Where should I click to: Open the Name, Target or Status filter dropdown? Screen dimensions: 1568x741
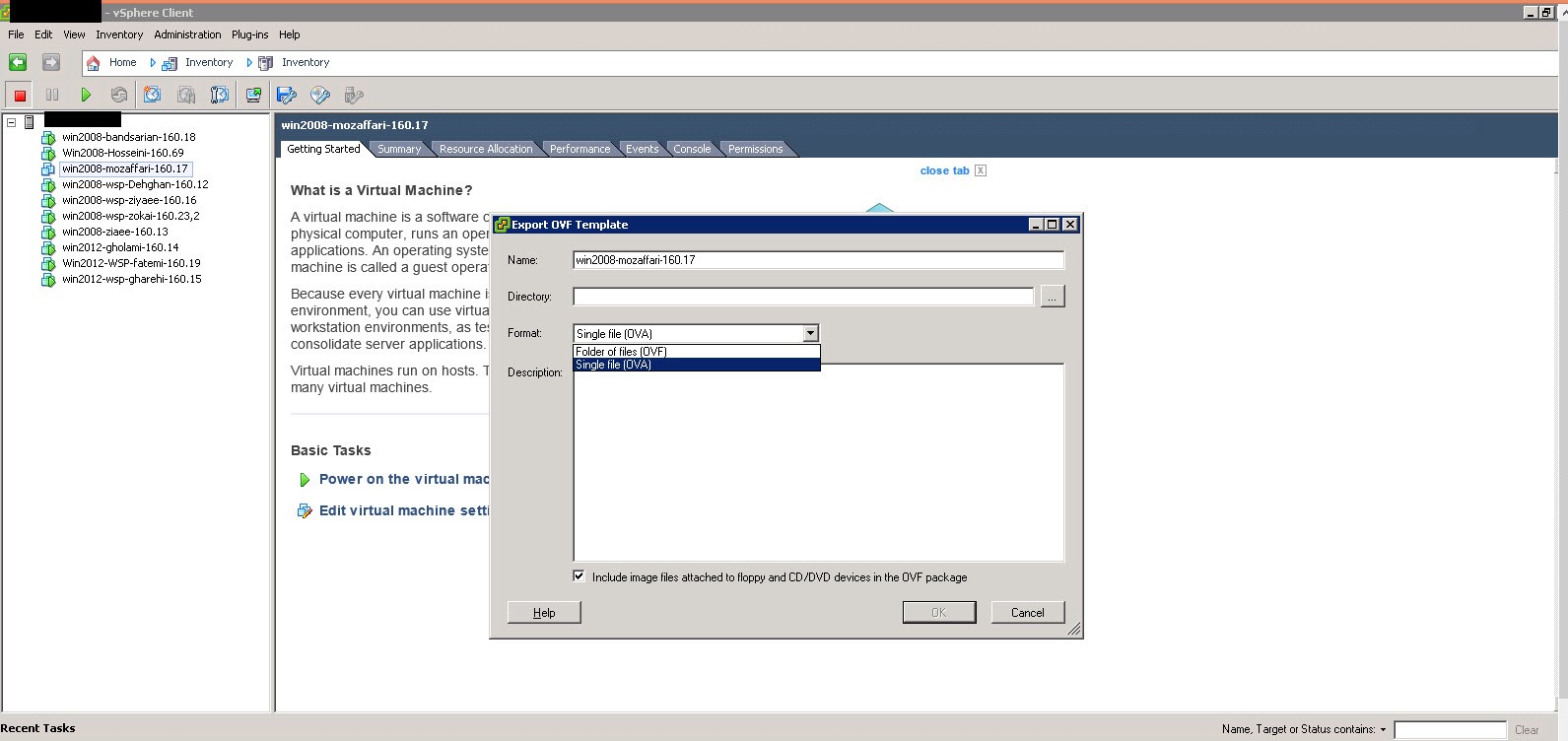pyautogui.click(x=1383, y=730)
